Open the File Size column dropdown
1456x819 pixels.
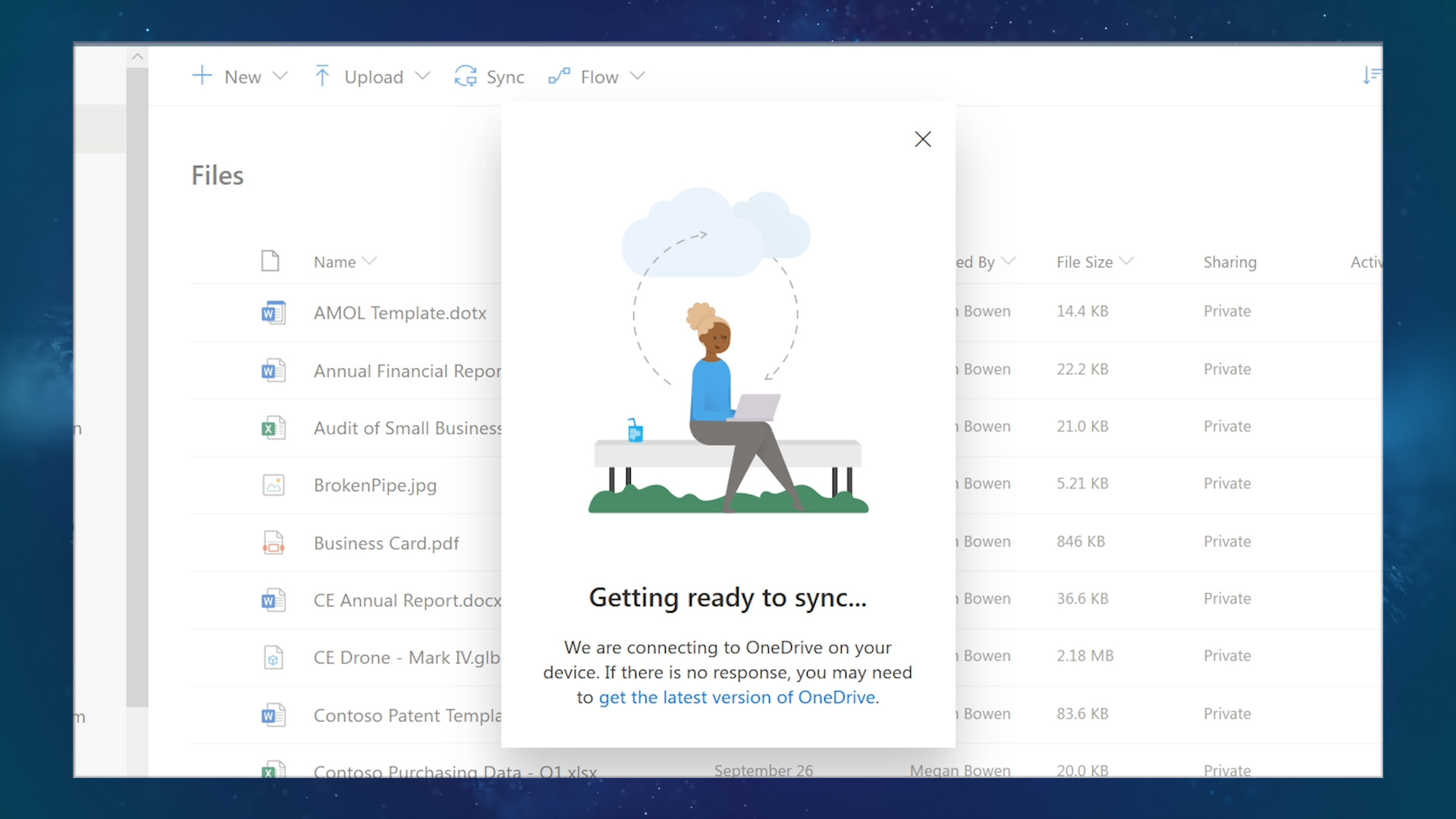(1127, 261)
